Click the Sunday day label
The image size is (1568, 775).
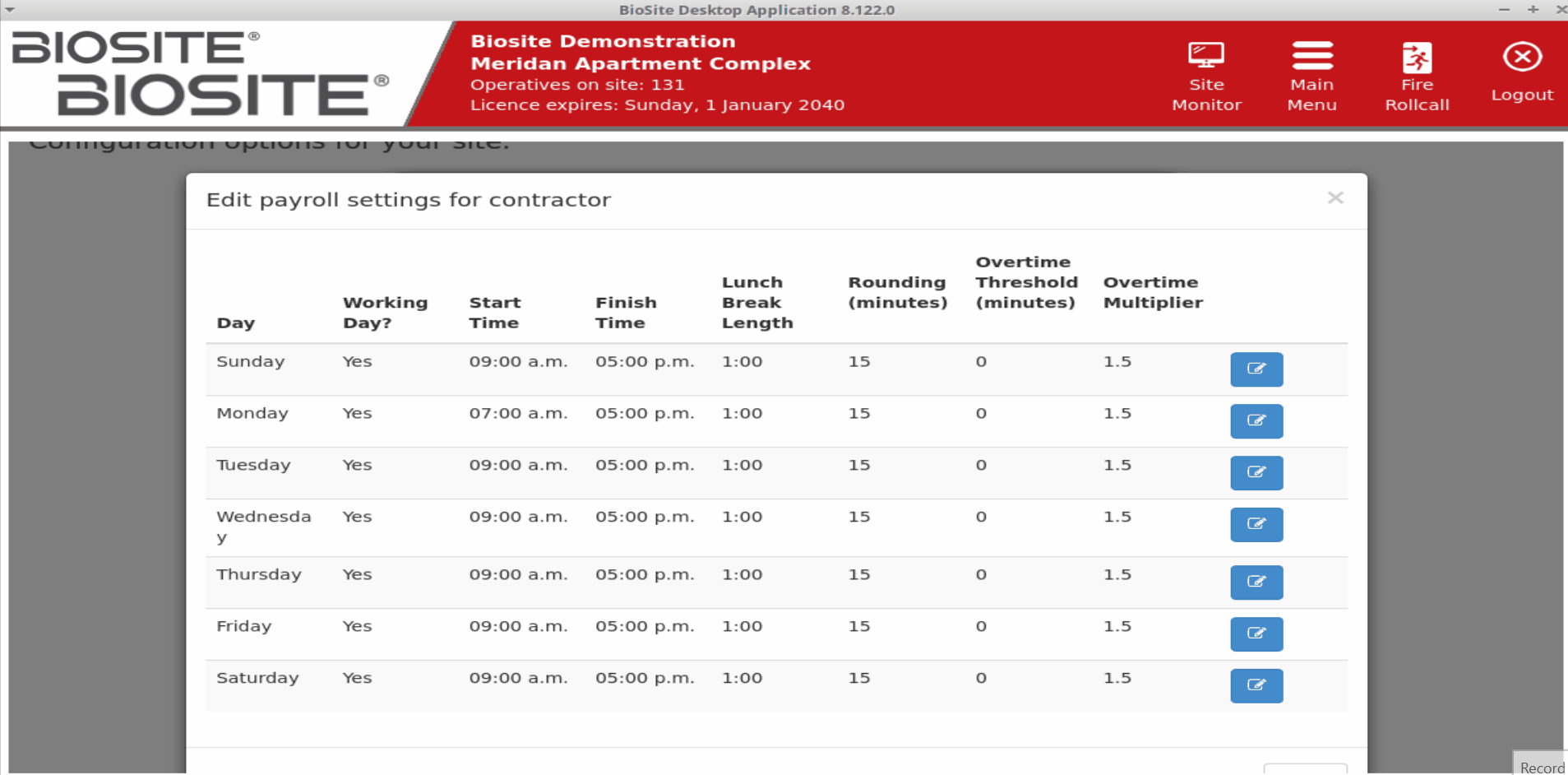pyautogui.click(x=250, y=361)
